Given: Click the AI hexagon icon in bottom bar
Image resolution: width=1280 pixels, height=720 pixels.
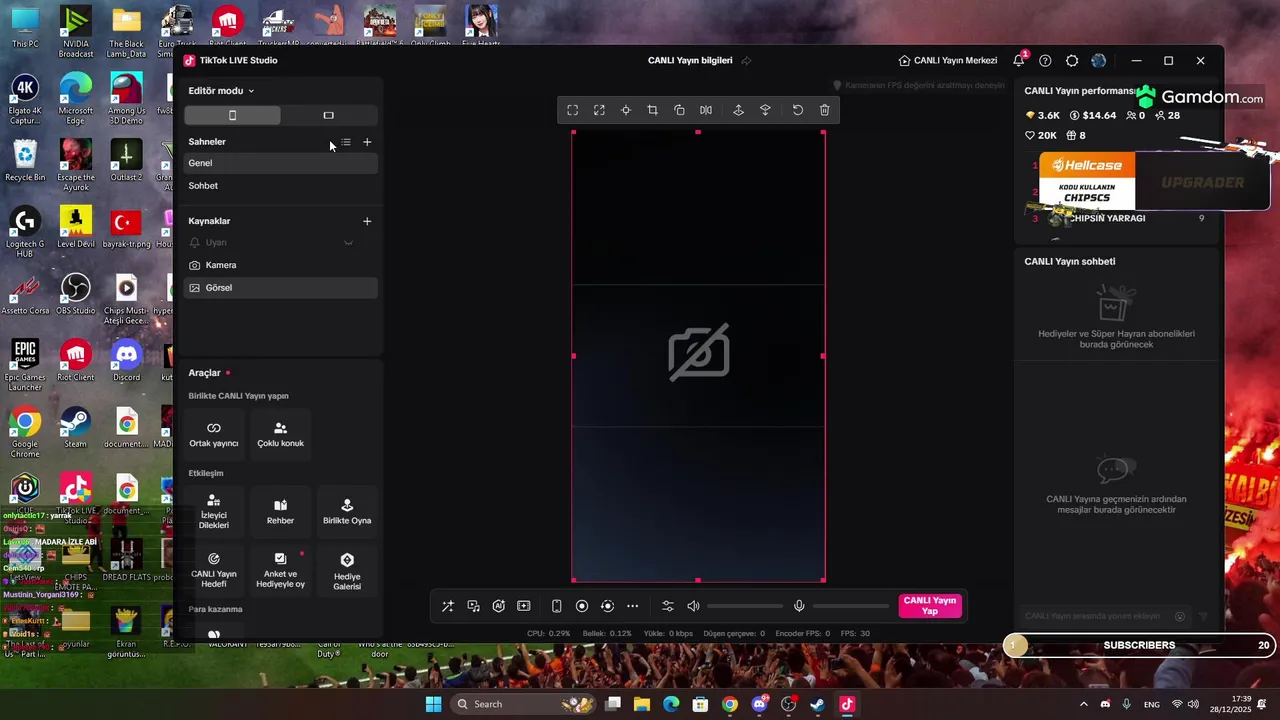Looking at the screenshot, I should 498,606.
